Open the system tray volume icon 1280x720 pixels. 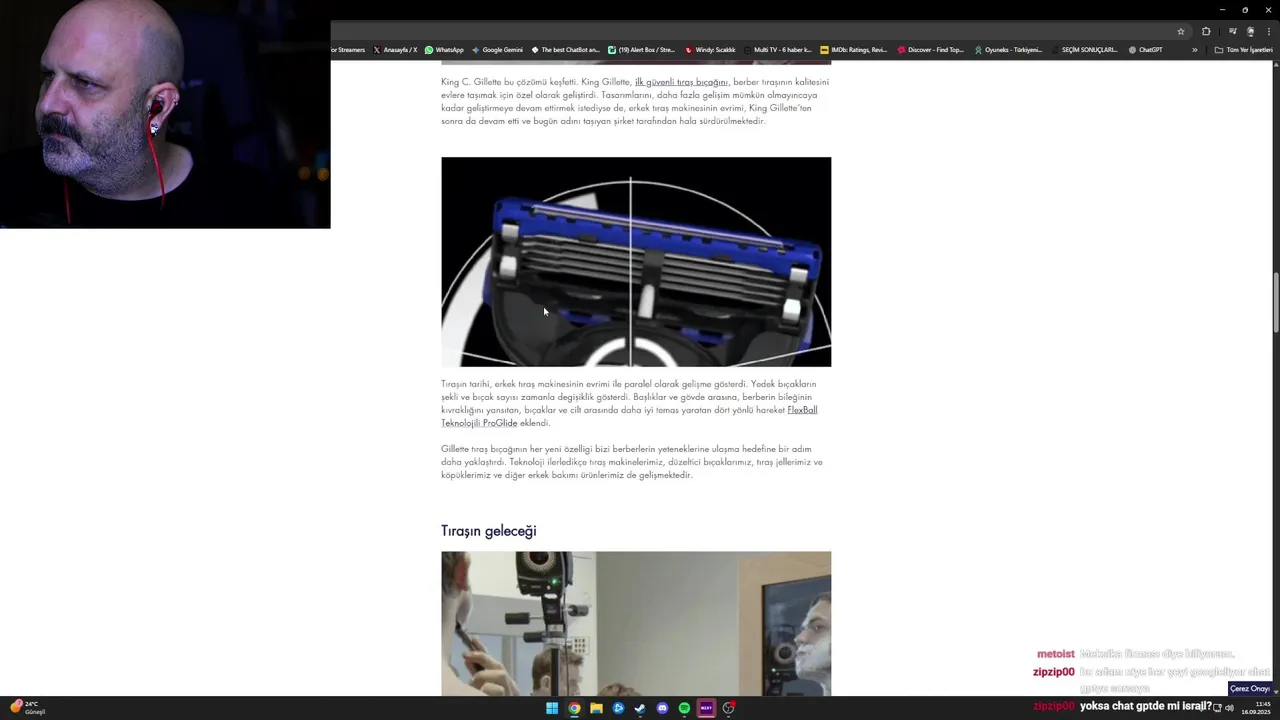pos(1229,708)
